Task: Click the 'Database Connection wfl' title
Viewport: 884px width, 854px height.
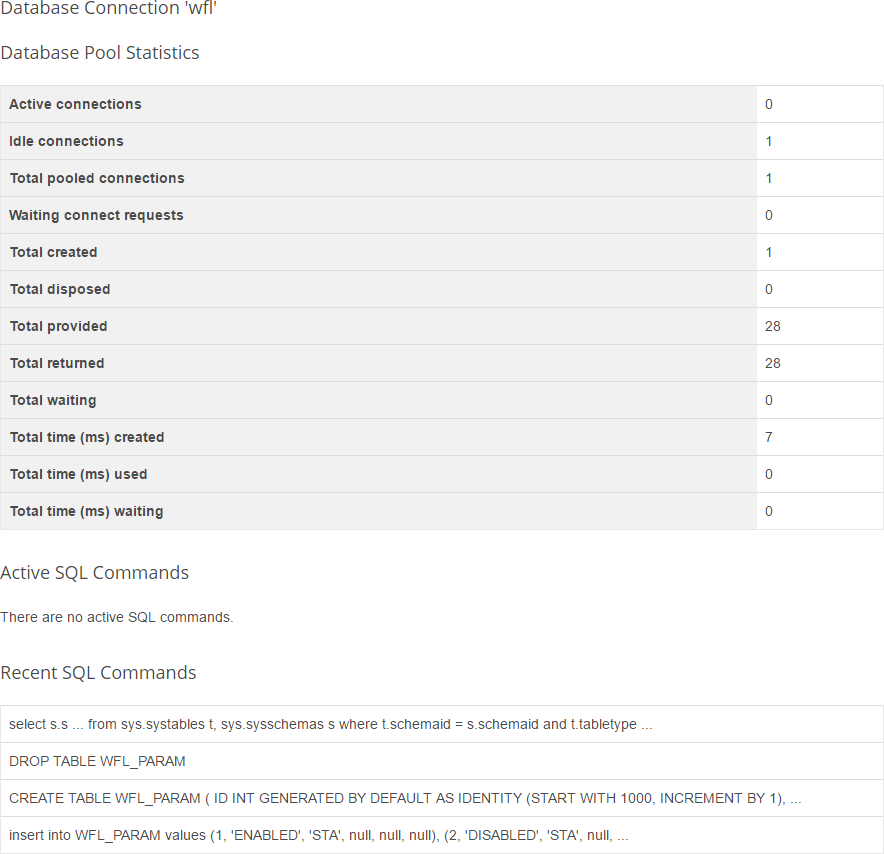Action: (109, 9)
